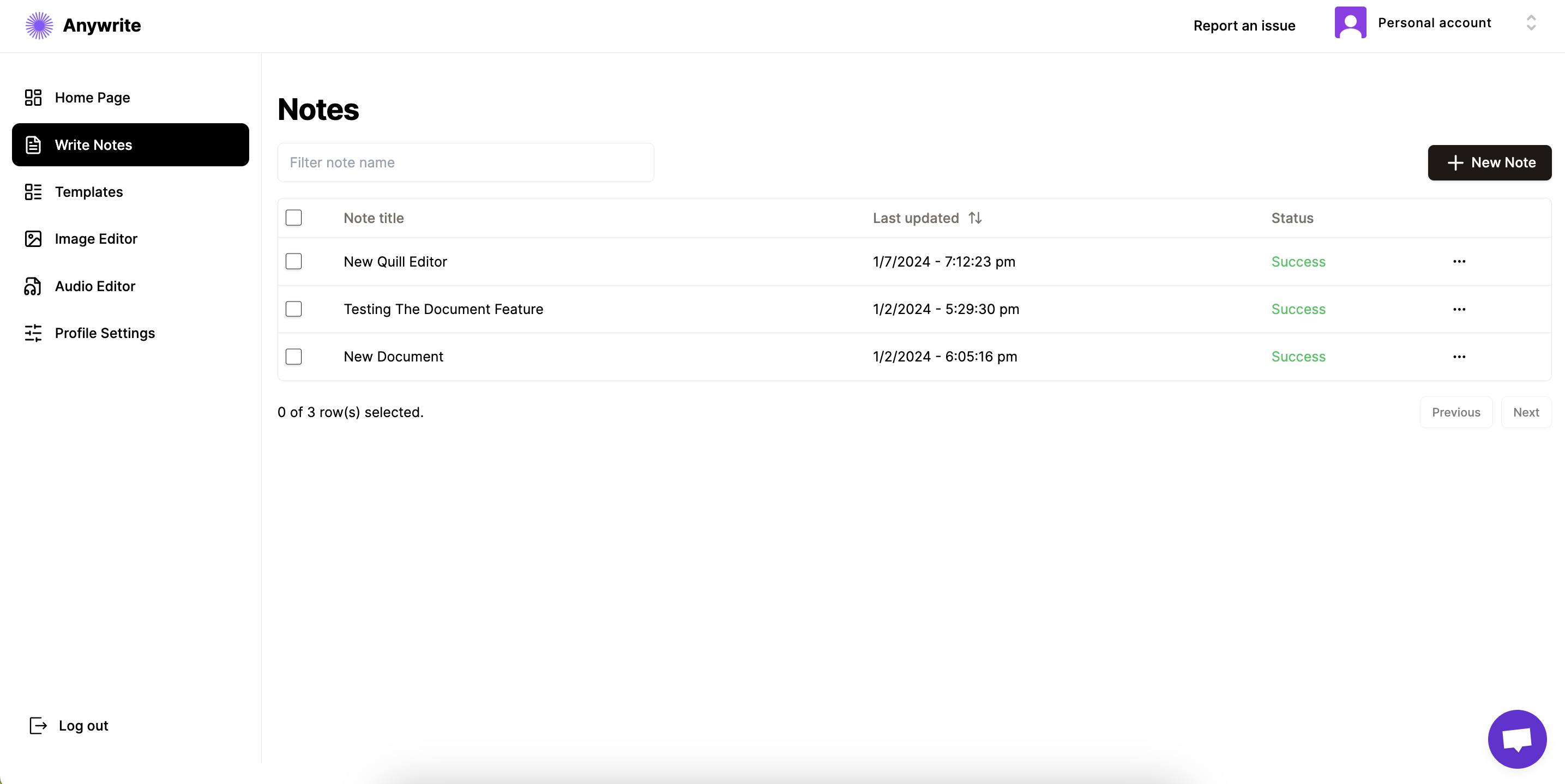The height and width of the screenshot is (784, 1565).
Task: Expand the Personal account switcher chevrons
Action: pos(1530,22)
